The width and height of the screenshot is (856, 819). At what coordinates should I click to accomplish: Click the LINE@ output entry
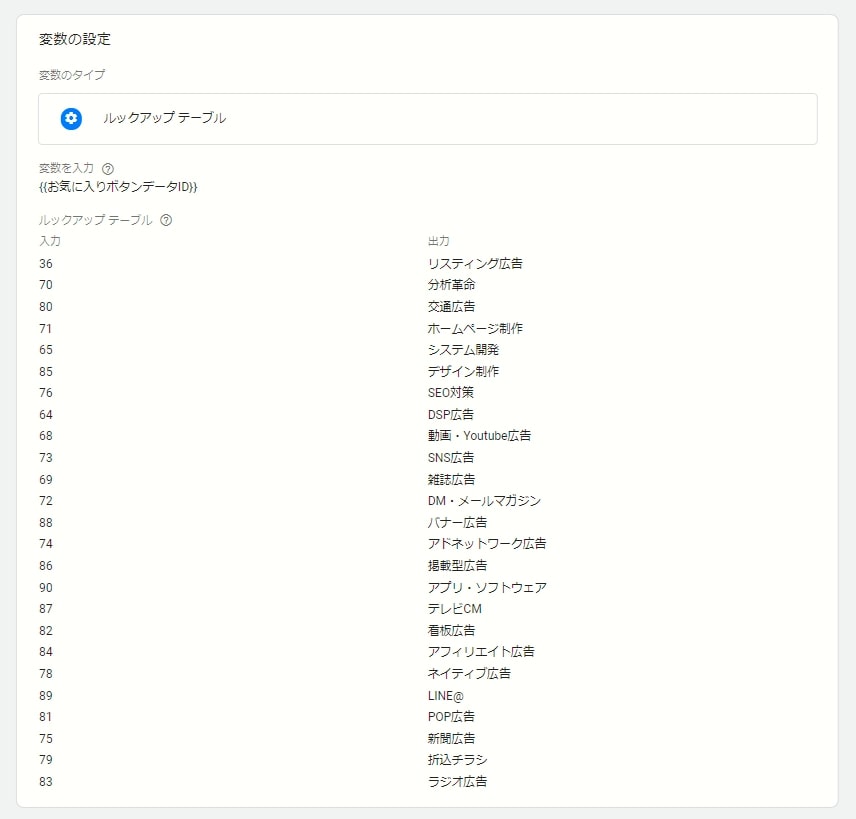(x=445, y=696)
